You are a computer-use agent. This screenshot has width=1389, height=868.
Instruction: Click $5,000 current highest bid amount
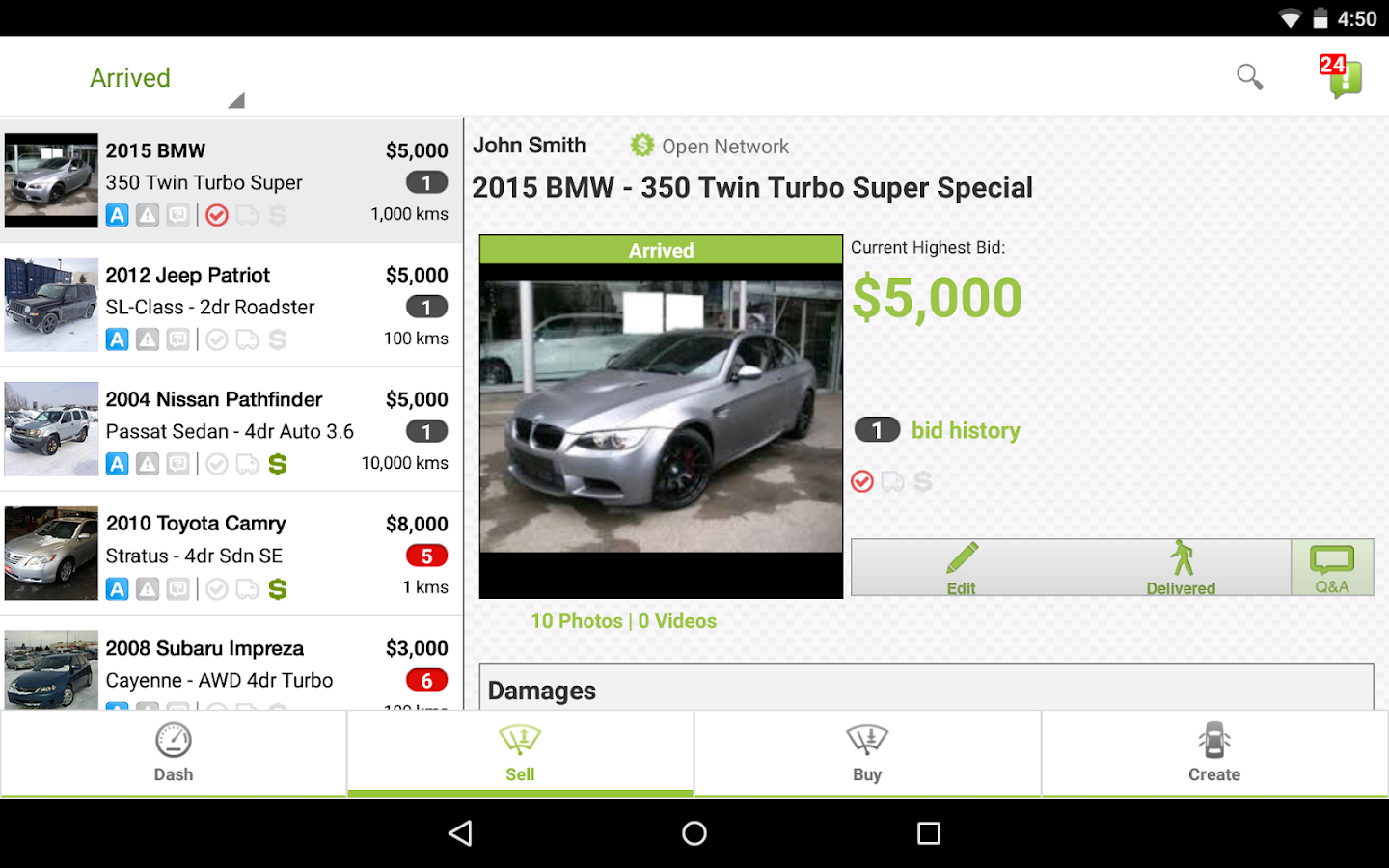[x=937, y=297]
